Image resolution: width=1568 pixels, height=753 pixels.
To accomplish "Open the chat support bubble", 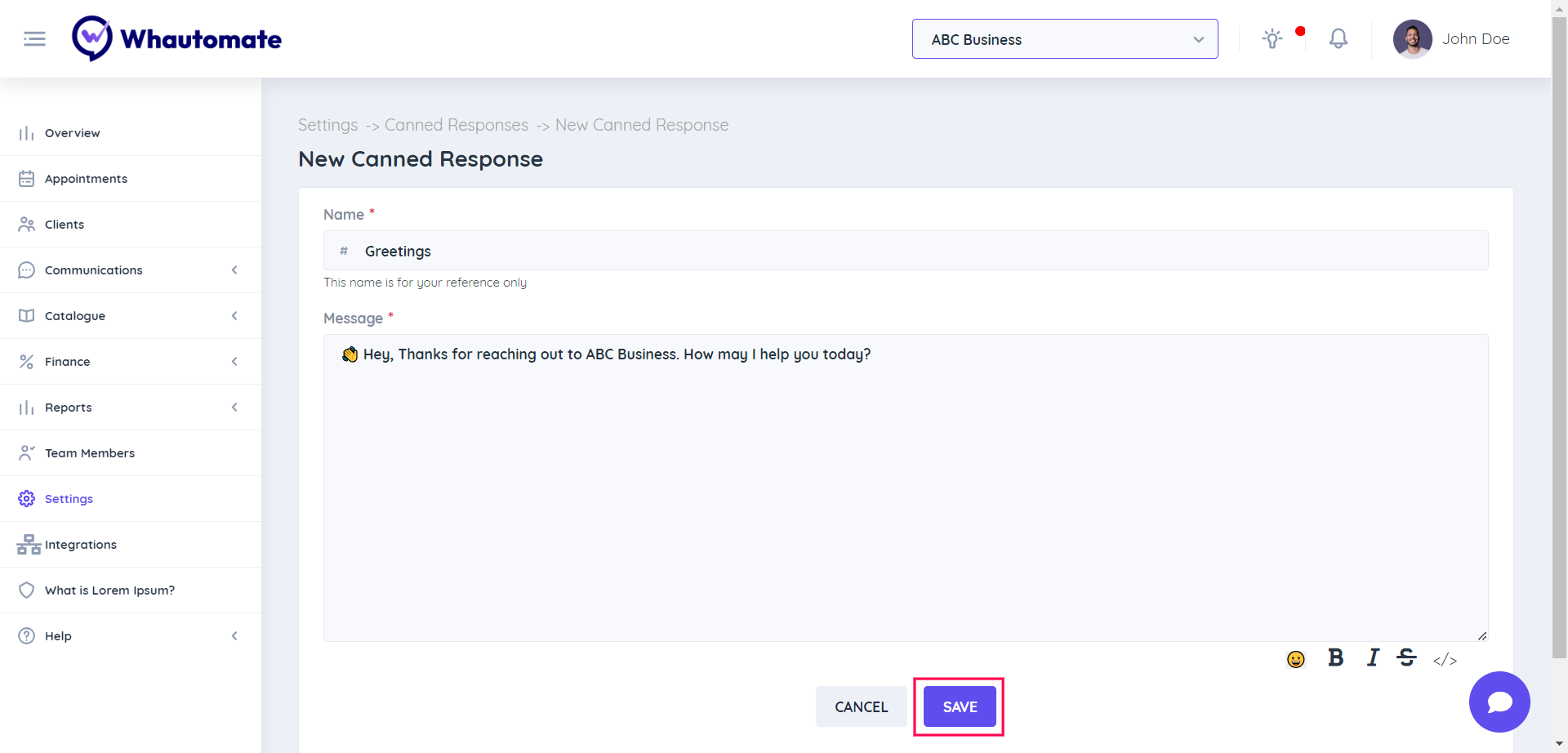I will click(1499, 702).
